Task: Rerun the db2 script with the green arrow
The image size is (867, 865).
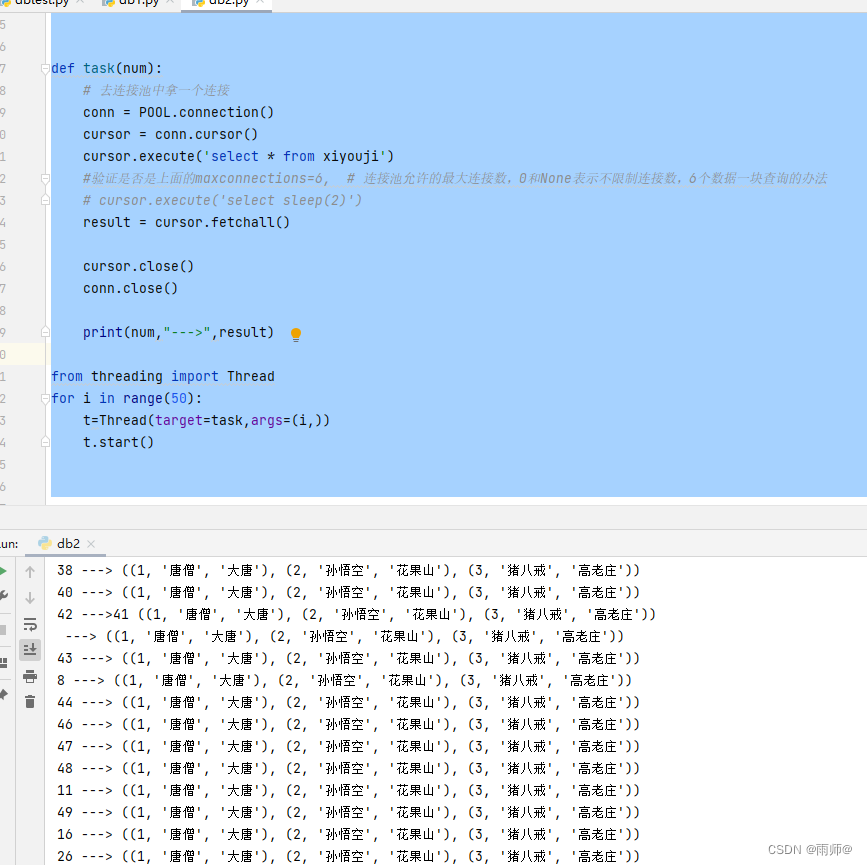Action: (x=6, y=571)
